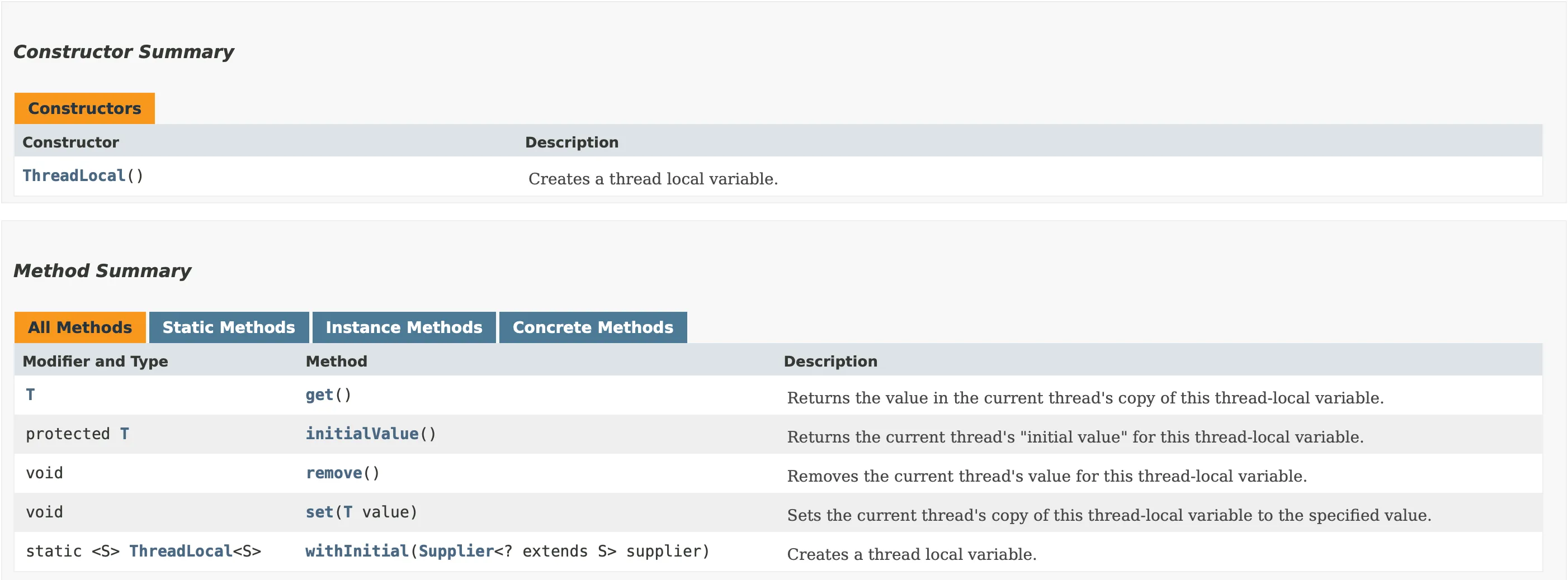Open the withInitial method link

356,551
